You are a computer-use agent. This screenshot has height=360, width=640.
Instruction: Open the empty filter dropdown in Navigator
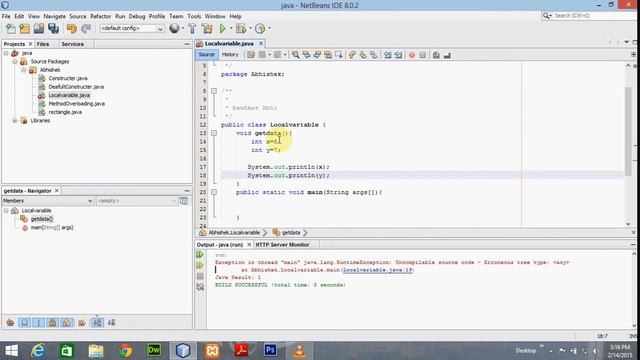[x=136, y=201]
